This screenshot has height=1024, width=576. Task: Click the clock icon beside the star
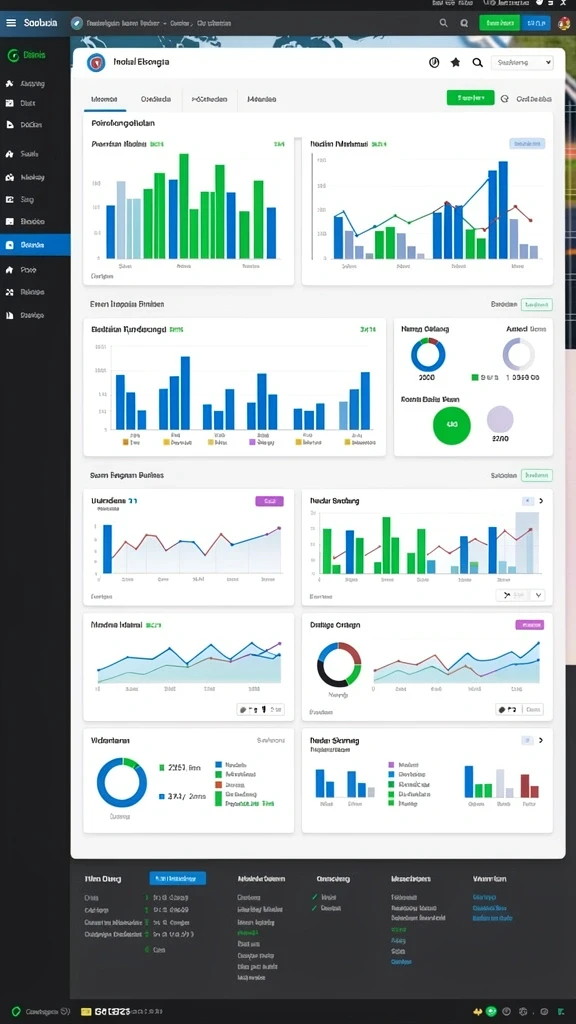[x=434, y=63]
